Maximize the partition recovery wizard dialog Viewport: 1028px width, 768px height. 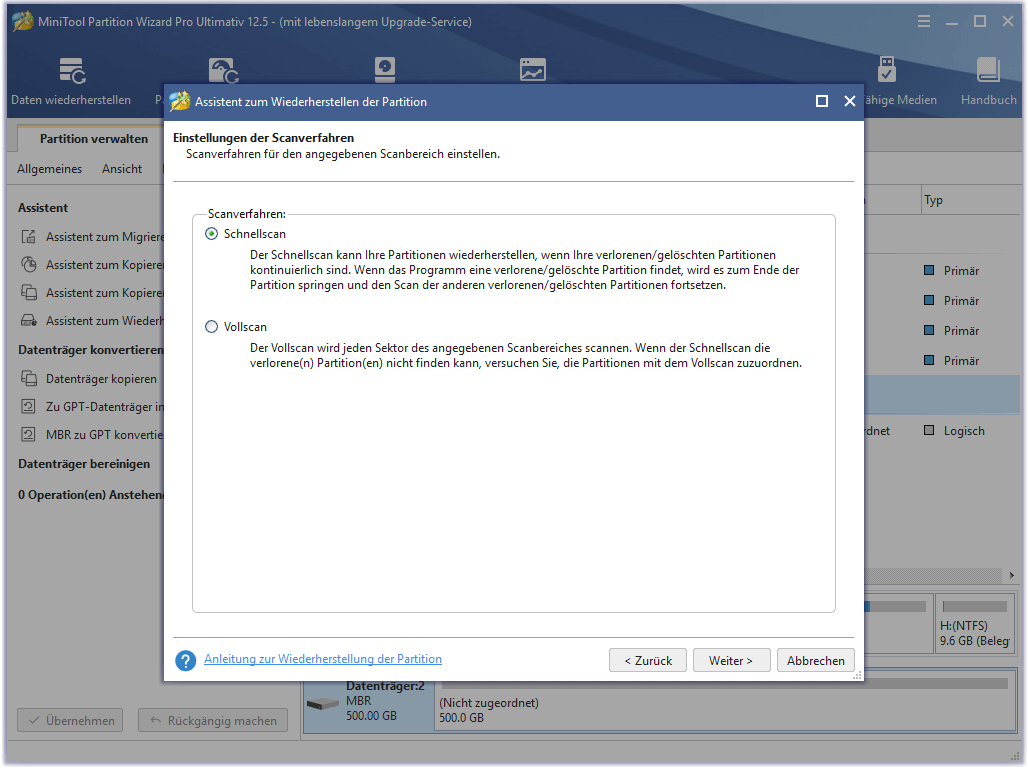click(821, 101)
